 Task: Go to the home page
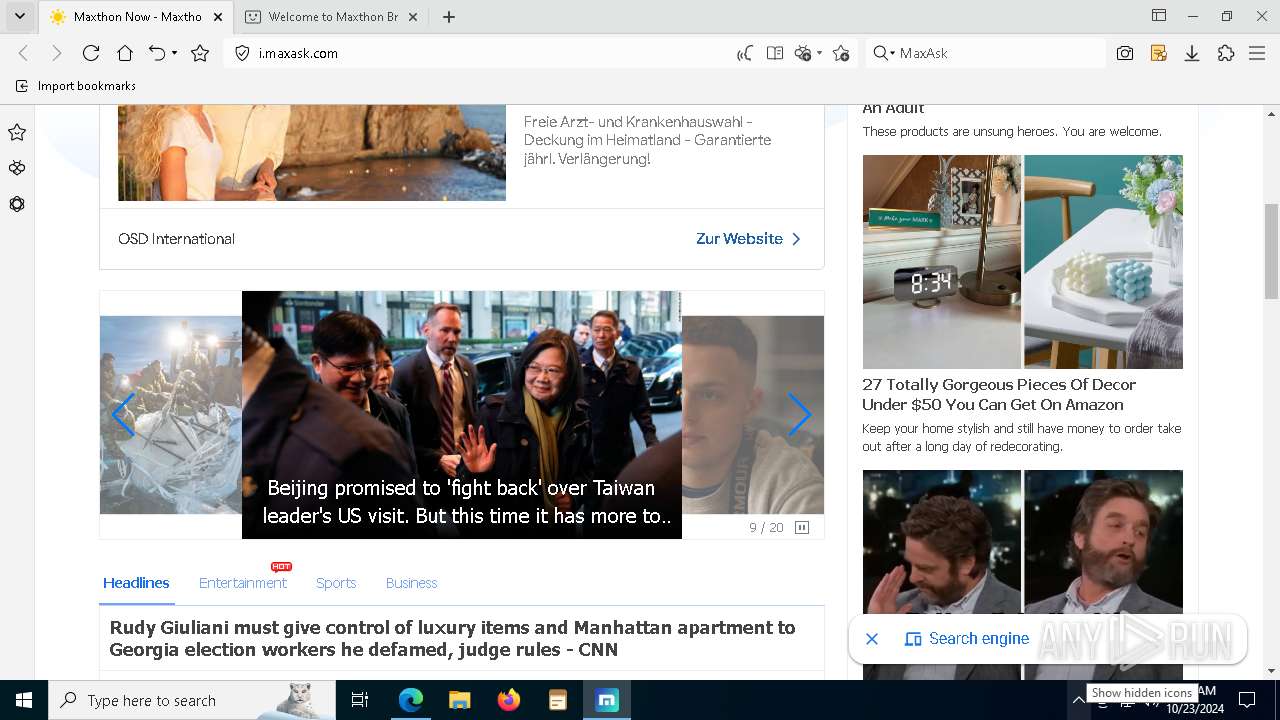click(x=125, y=53)
